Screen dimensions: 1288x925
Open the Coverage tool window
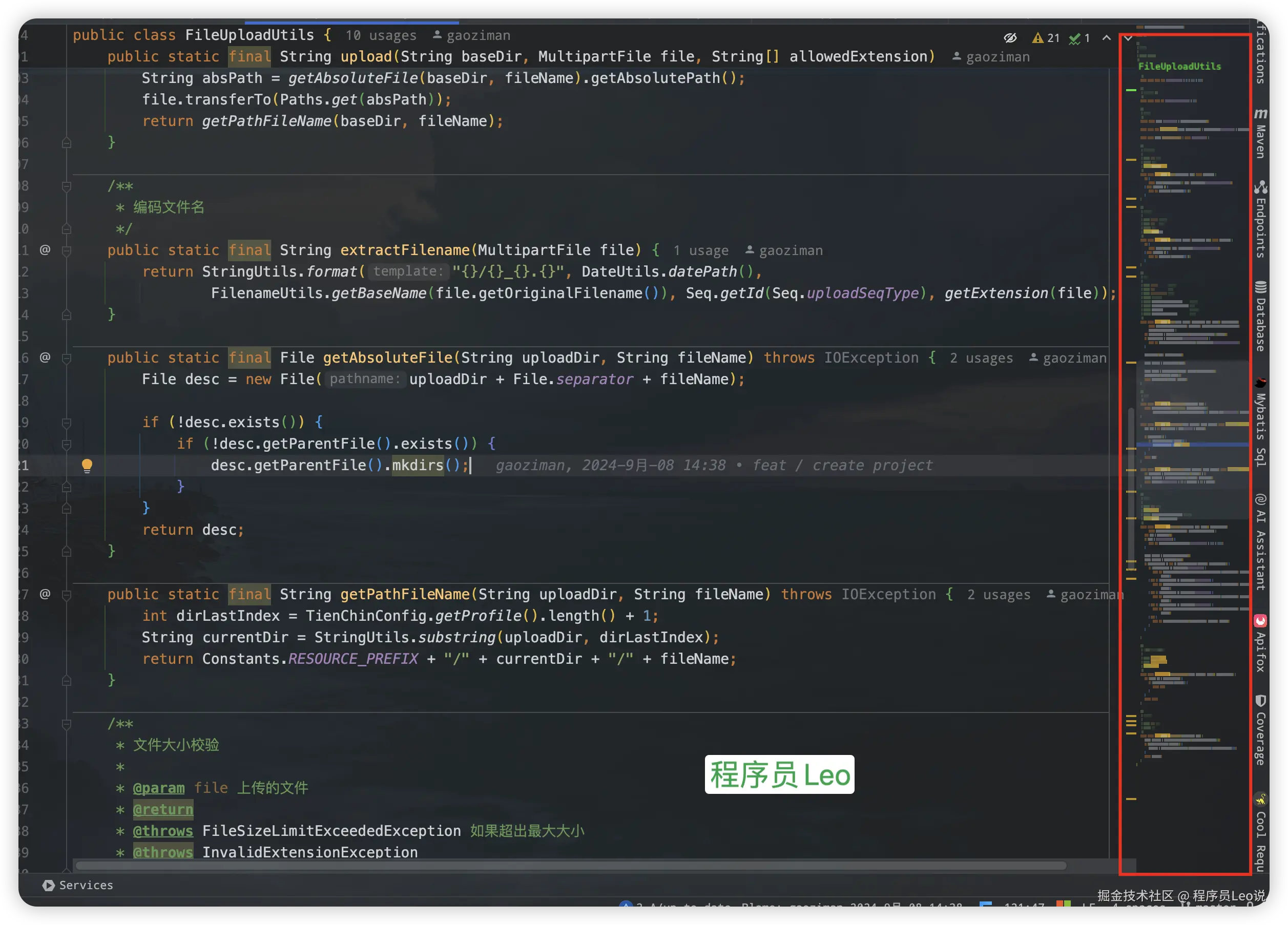(x=1260, y=732)
